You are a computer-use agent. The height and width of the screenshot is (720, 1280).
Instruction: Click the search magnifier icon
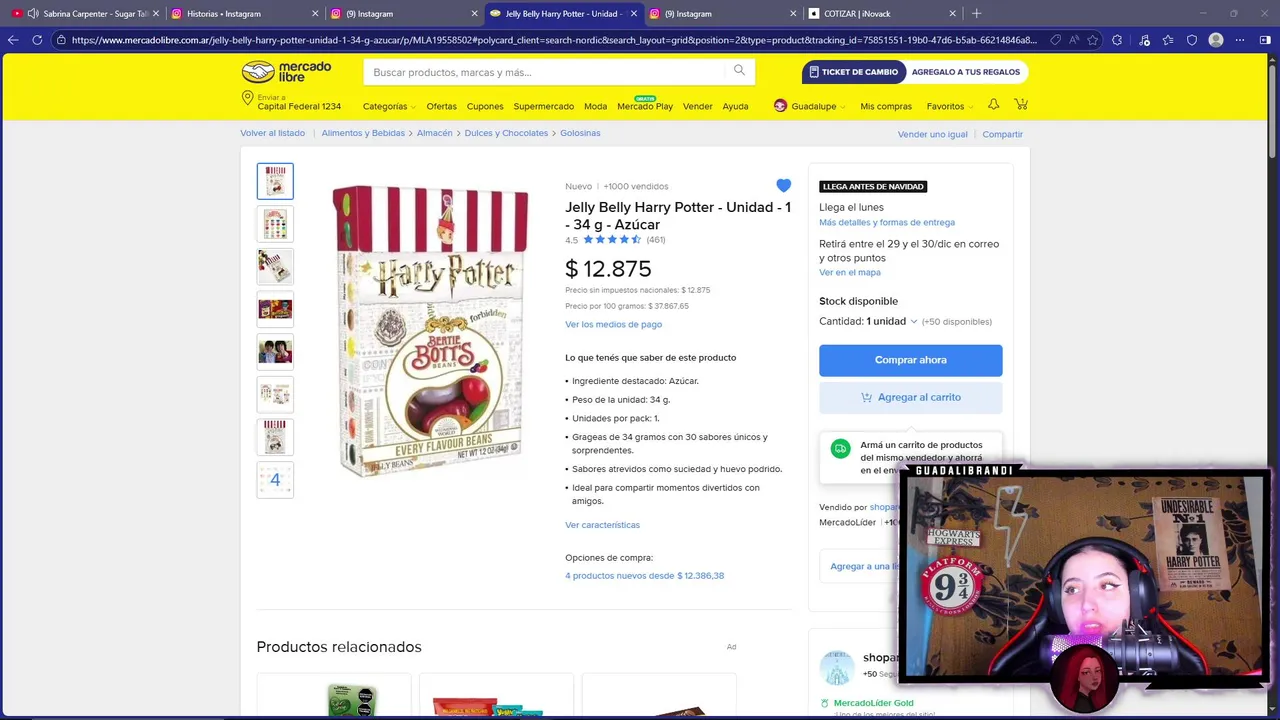click(739, 71)
